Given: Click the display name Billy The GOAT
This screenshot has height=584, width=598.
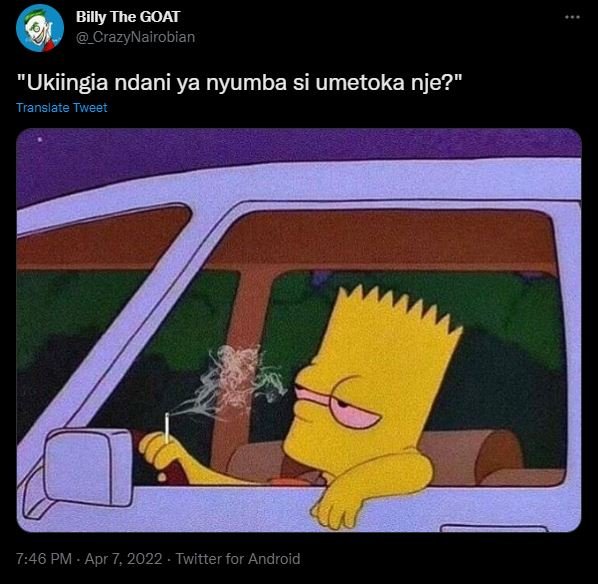Looking at the screenshot, I should click(128, 17).
